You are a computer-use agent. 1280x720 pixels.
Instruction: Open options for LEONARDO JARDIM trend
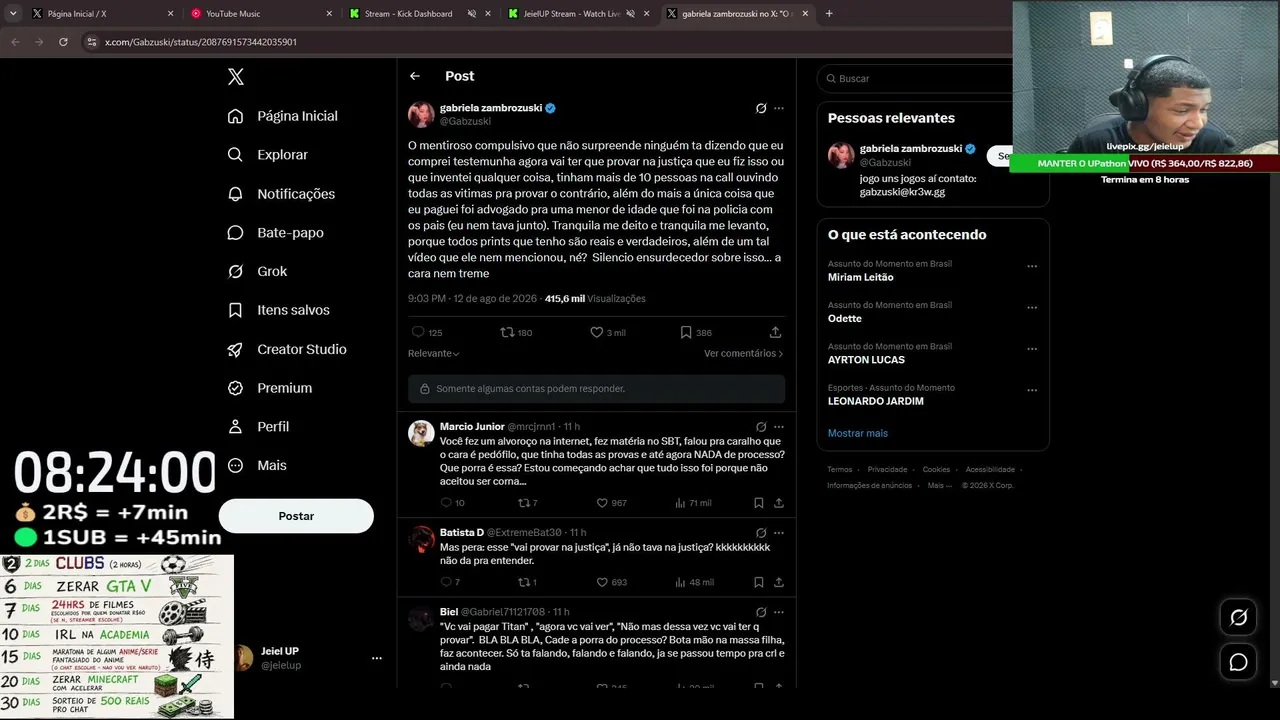pyautogui.click(x=1032, y=390)
